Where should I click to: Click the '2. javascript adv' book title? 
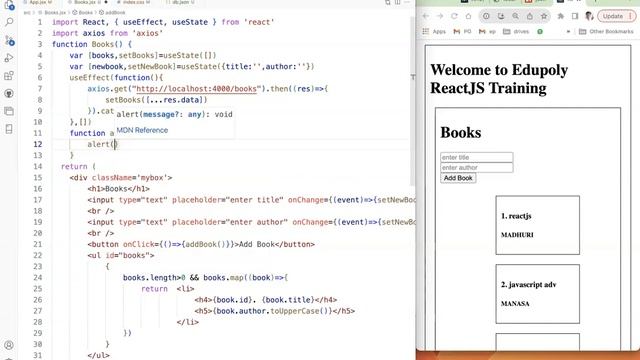coord(529,284)
